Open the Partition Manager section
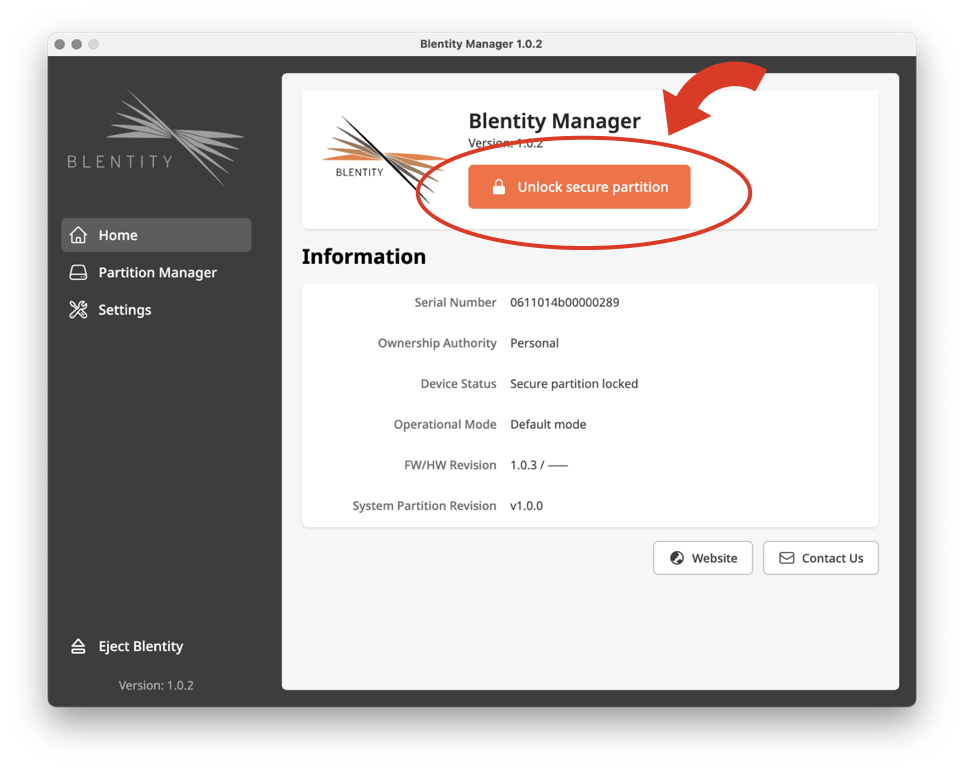The height and width of the screenshot is (770, 964). tap(156, 272)
